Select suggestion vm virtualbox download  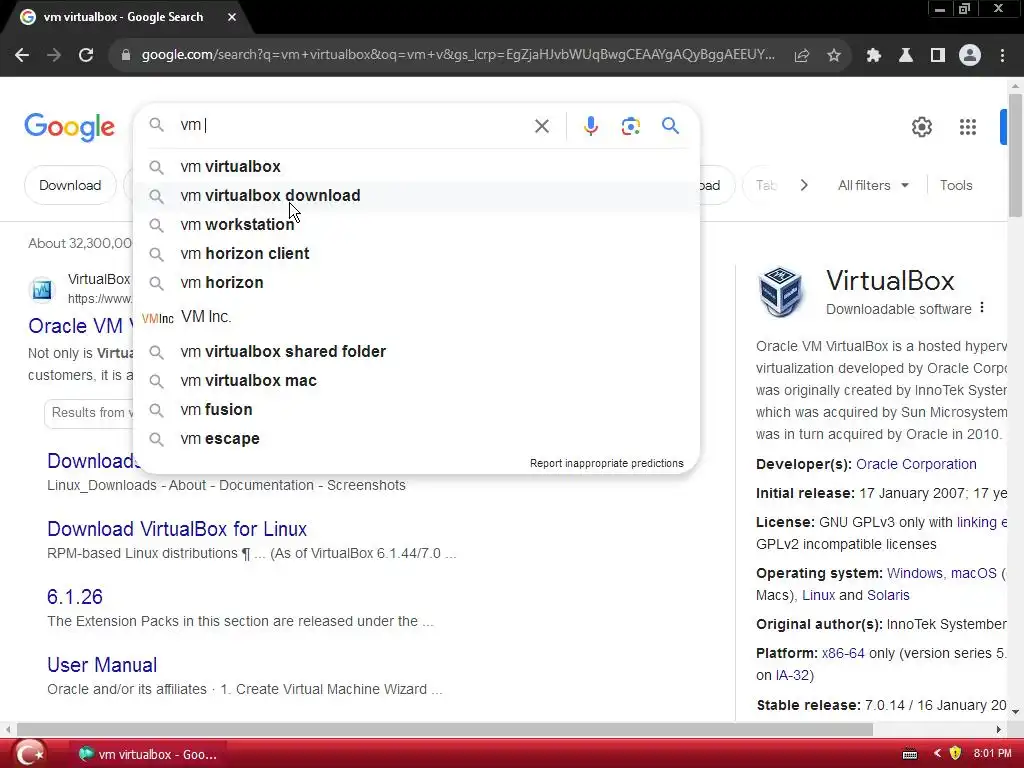[416, 196]
